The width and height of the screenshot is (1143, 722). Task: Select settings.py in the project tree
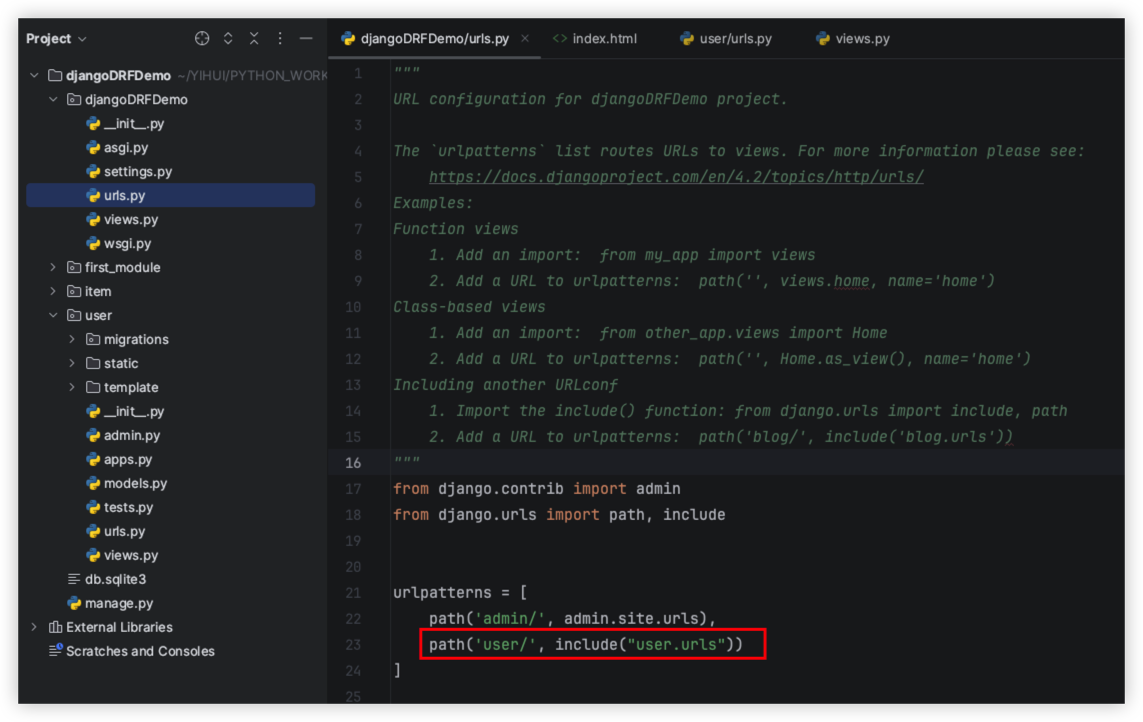pos(137,172)
